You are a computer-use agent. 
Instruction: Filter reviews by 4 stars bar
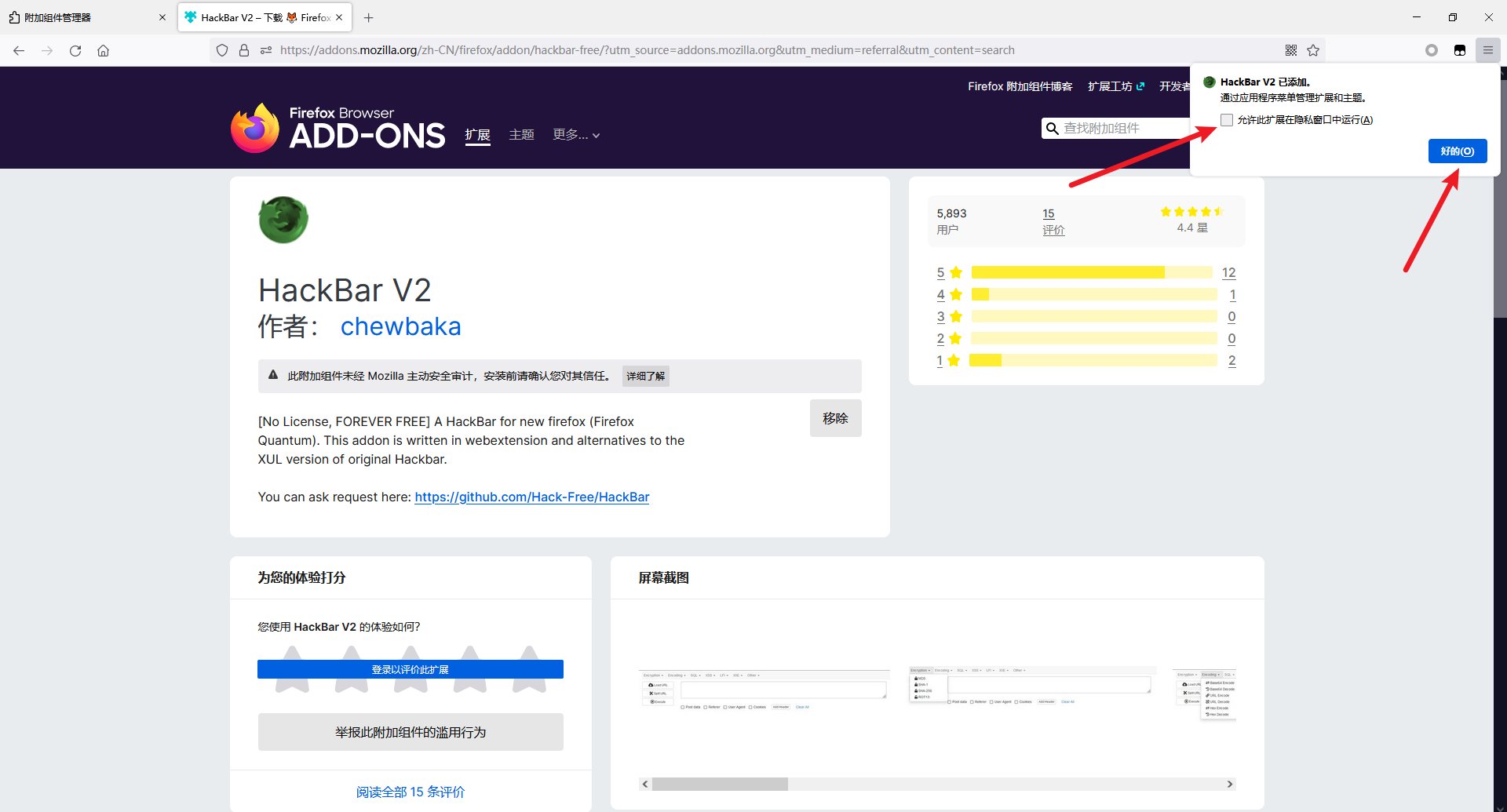coord(1094,294)
